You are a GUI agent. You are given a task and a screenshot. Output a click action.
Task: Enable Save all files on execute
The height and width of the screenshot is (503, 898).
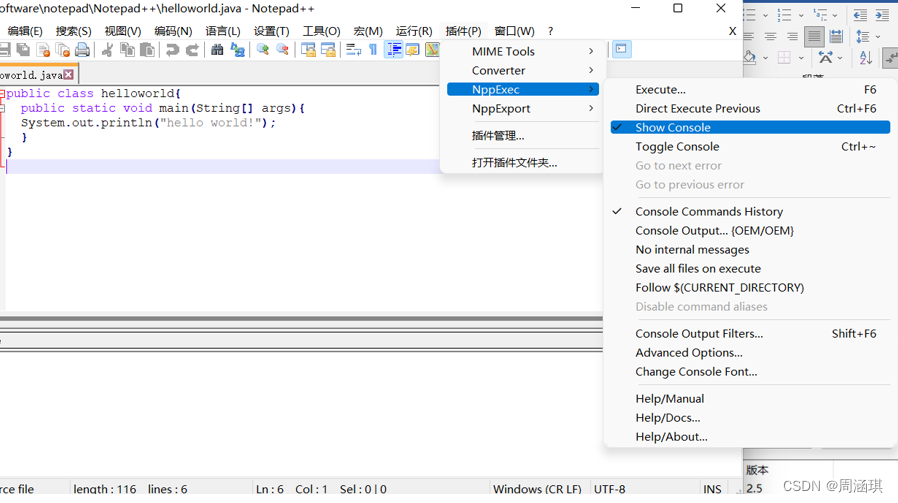pyautogui.click(x=750, y=269)
